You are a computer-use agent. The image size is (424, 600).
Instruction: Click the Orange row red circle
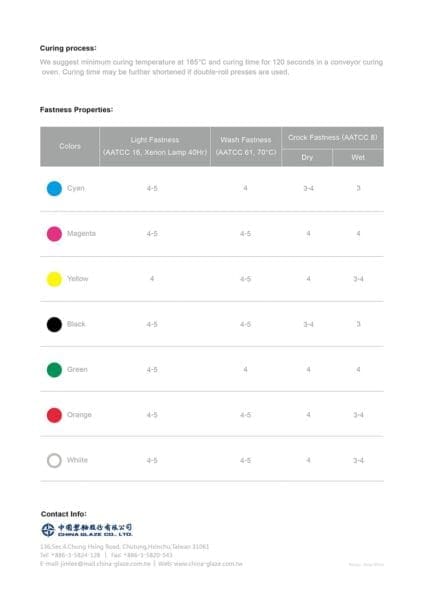[54, 415]
